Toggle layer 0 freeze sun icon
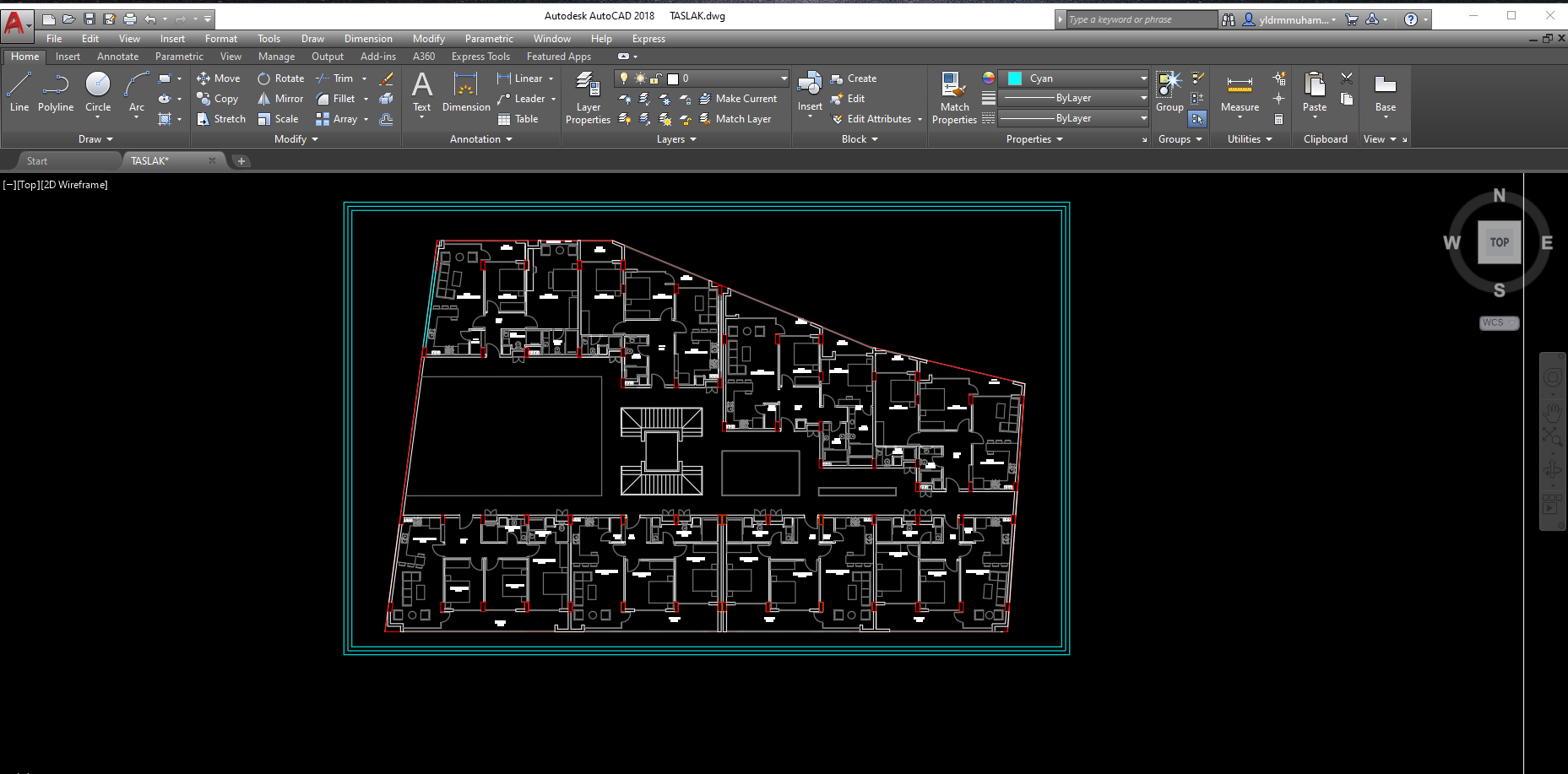The height and width of the screenshot is (774, 1568). tap(640, 78)
